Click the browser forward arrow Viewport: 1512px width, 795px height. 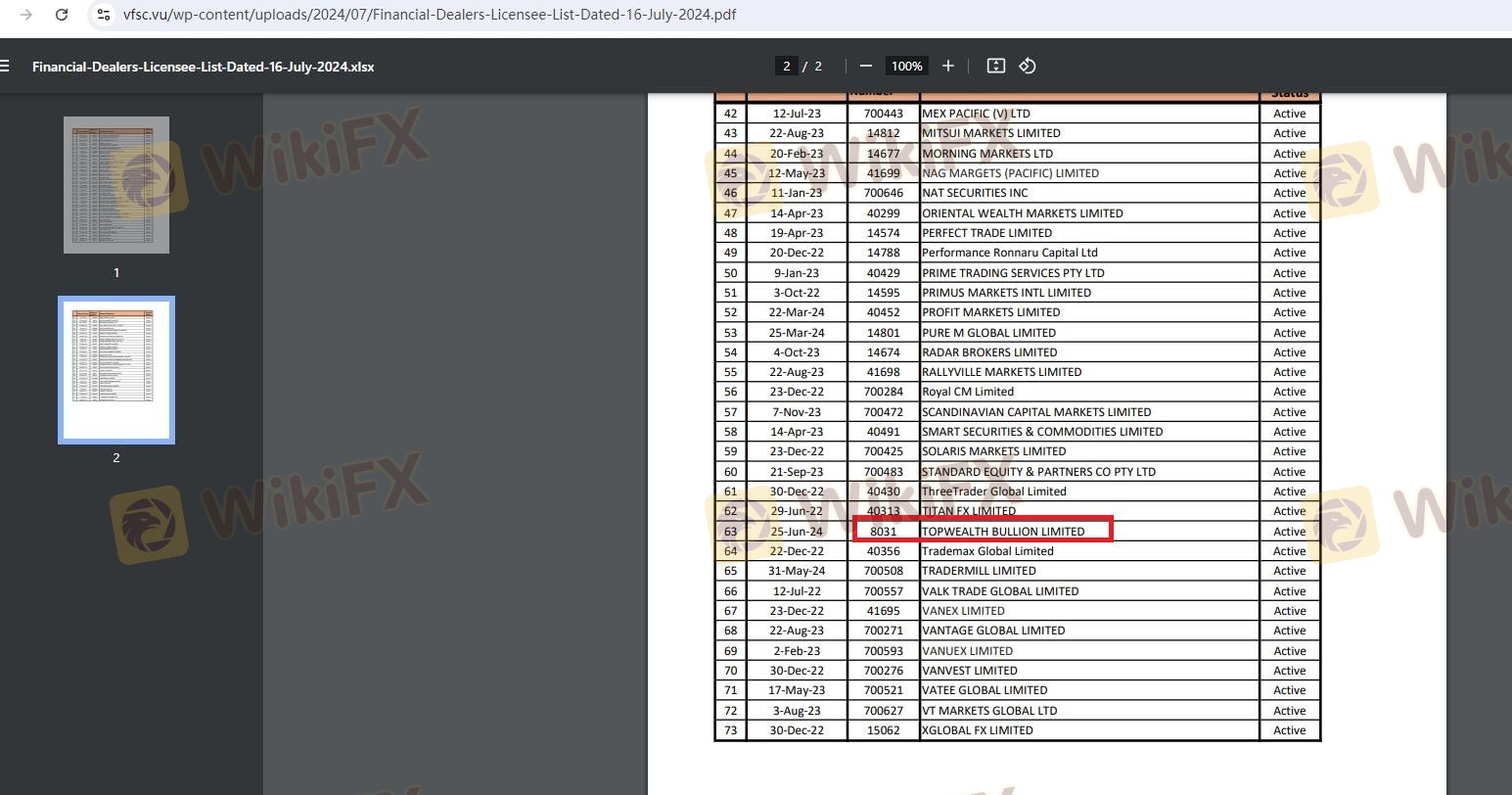point(26,15)
